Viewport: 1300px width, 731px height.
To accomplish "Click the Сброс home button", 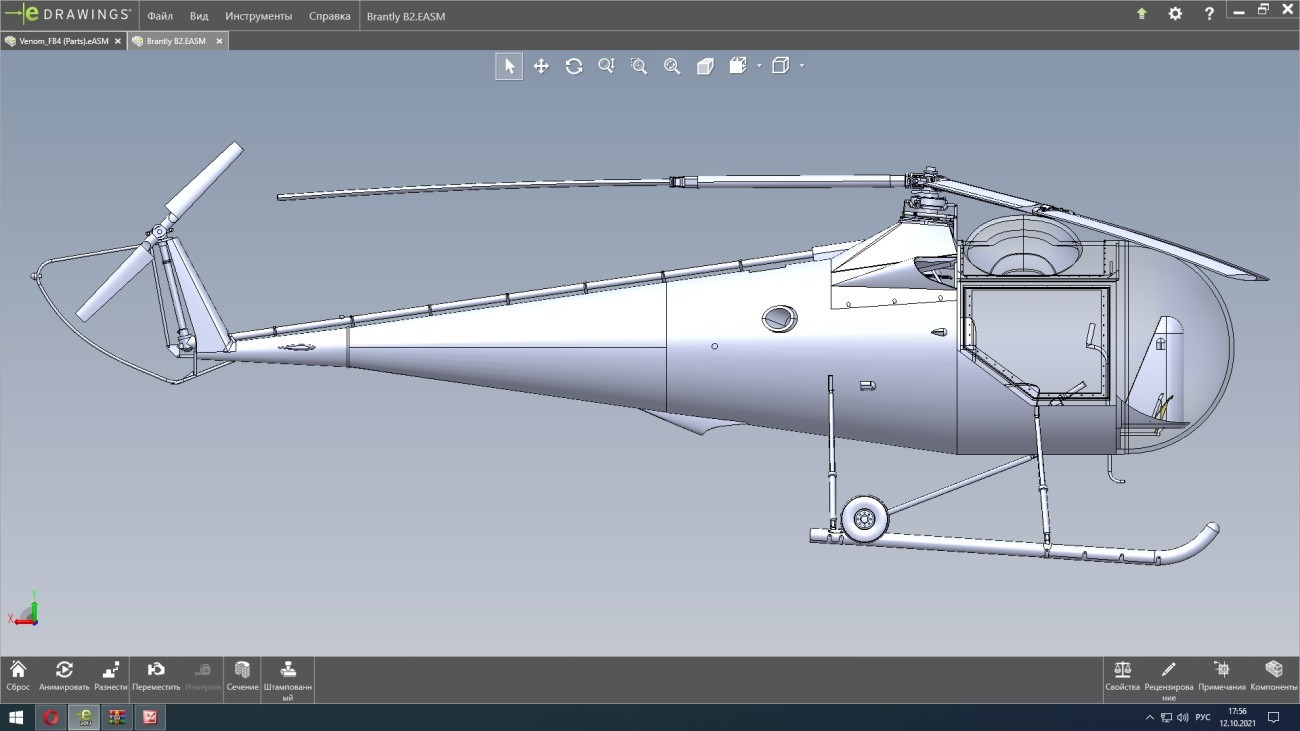I will [18, 677].
